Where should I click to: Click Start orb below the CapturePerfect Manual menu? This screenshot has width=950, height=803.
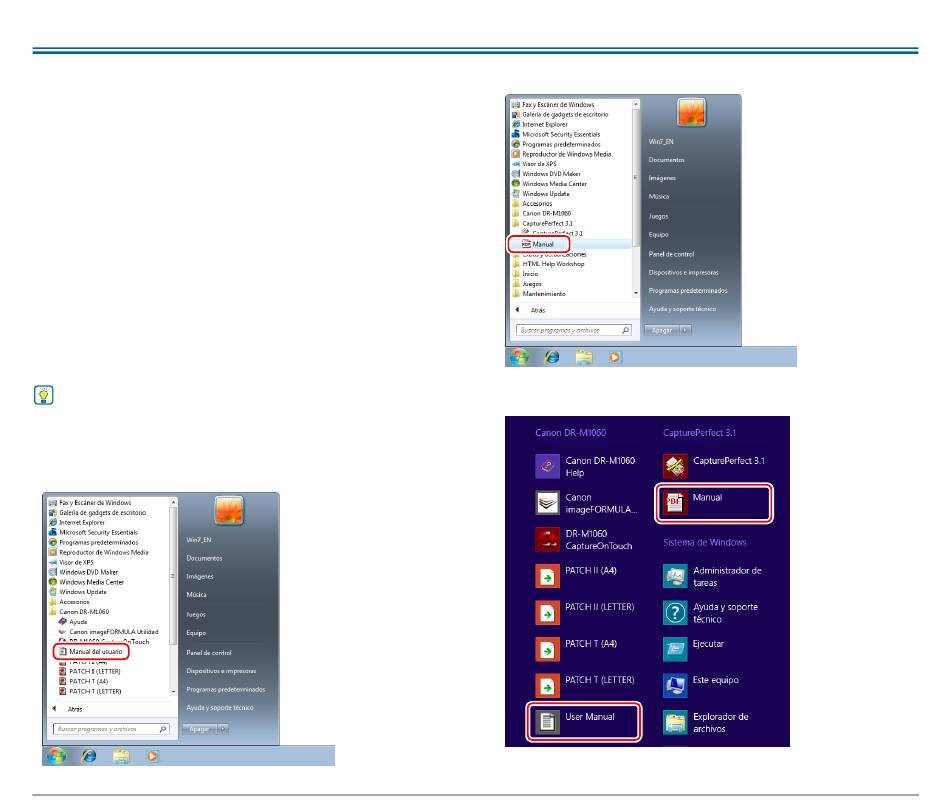pyautogui.click(x=519, y=357)
